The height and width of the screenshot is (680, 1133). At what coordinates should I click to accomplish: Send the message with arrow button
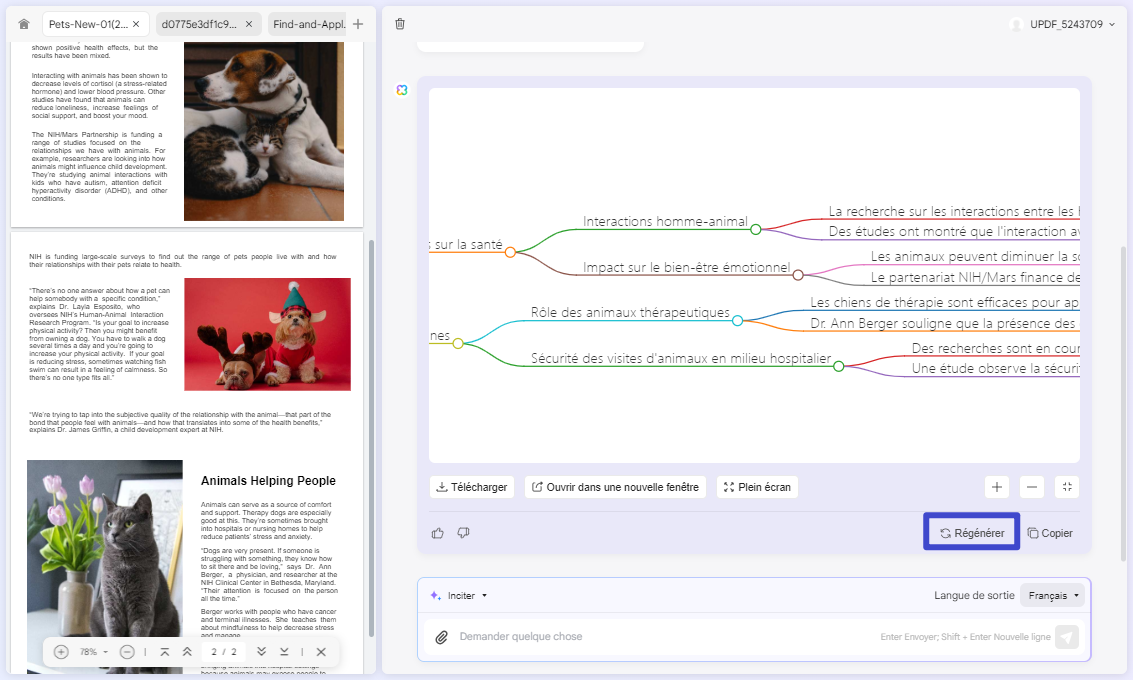coord(1067,637)
